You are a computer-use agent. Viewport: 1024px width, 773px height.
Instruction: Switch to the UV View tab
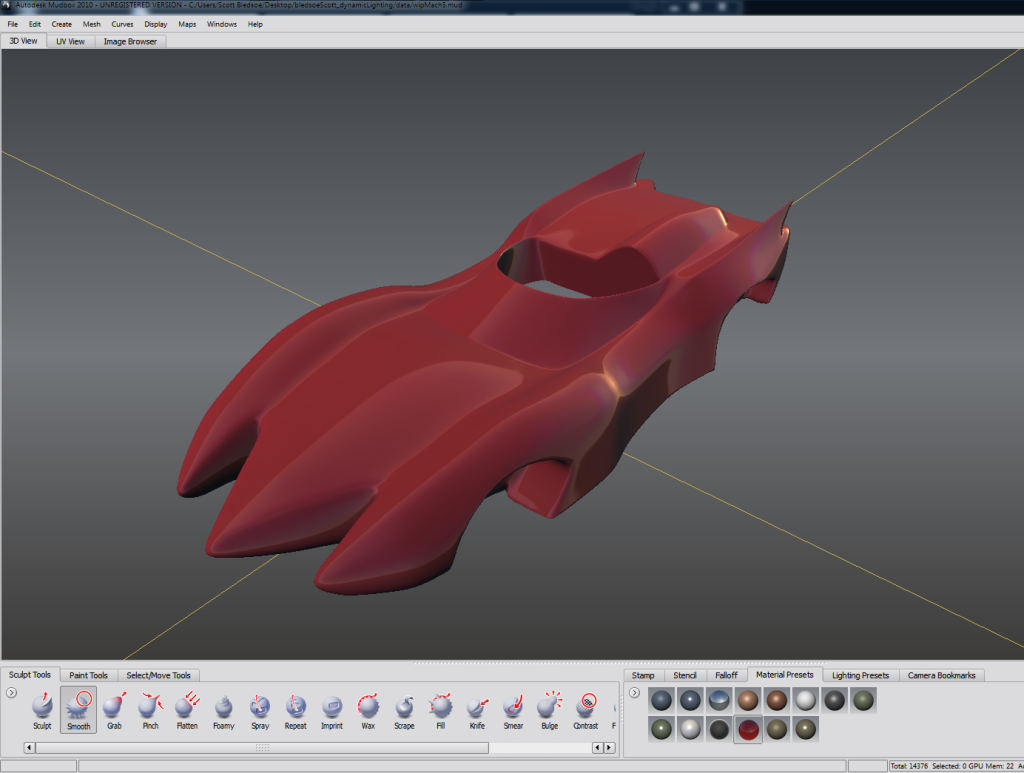point(68,41)
